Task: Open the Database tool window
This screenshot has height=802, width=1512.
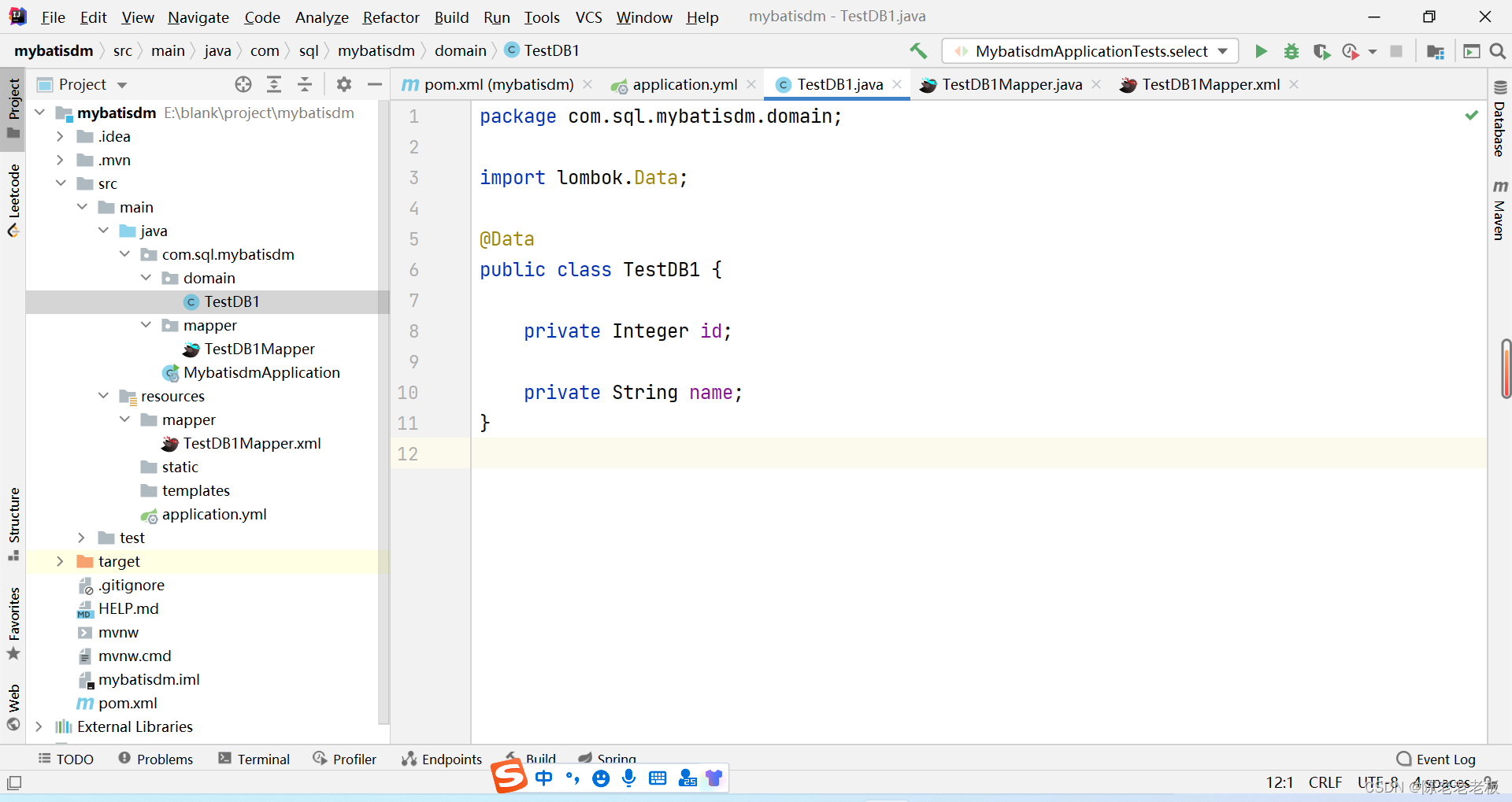Action: (1499, 119)
